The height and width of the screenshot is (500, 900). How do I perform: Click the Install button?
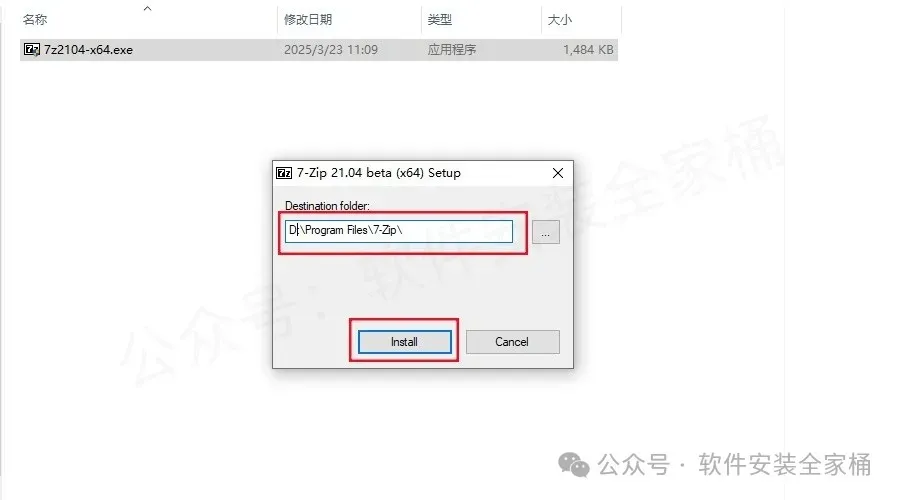pos(405,342)
